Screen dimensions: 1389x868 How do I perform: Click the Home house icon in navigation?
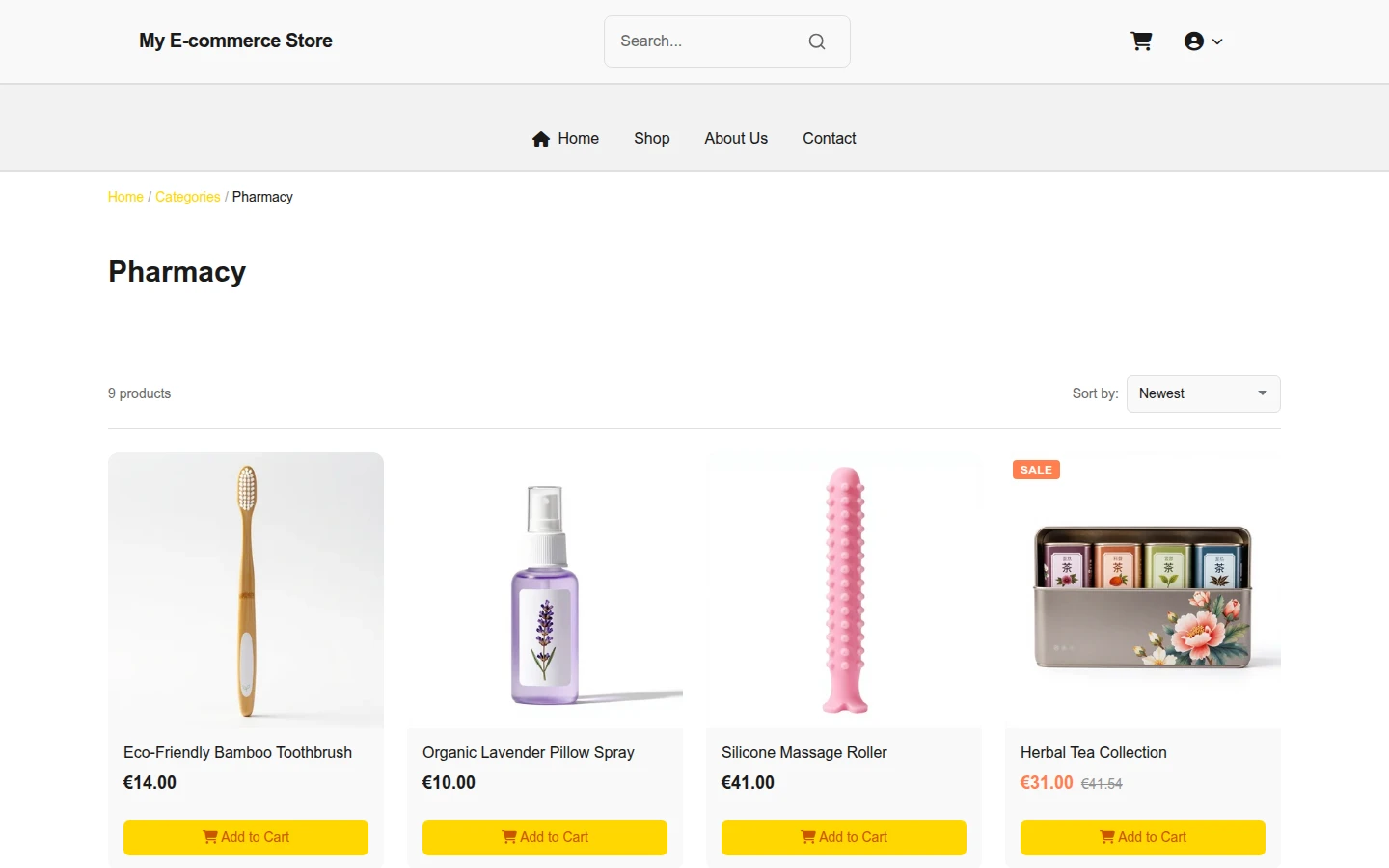click(541, 139)
